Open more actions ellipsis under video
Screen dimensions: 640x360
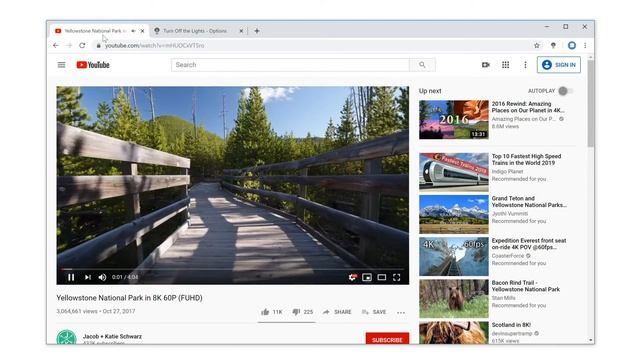tap(401, 312)
